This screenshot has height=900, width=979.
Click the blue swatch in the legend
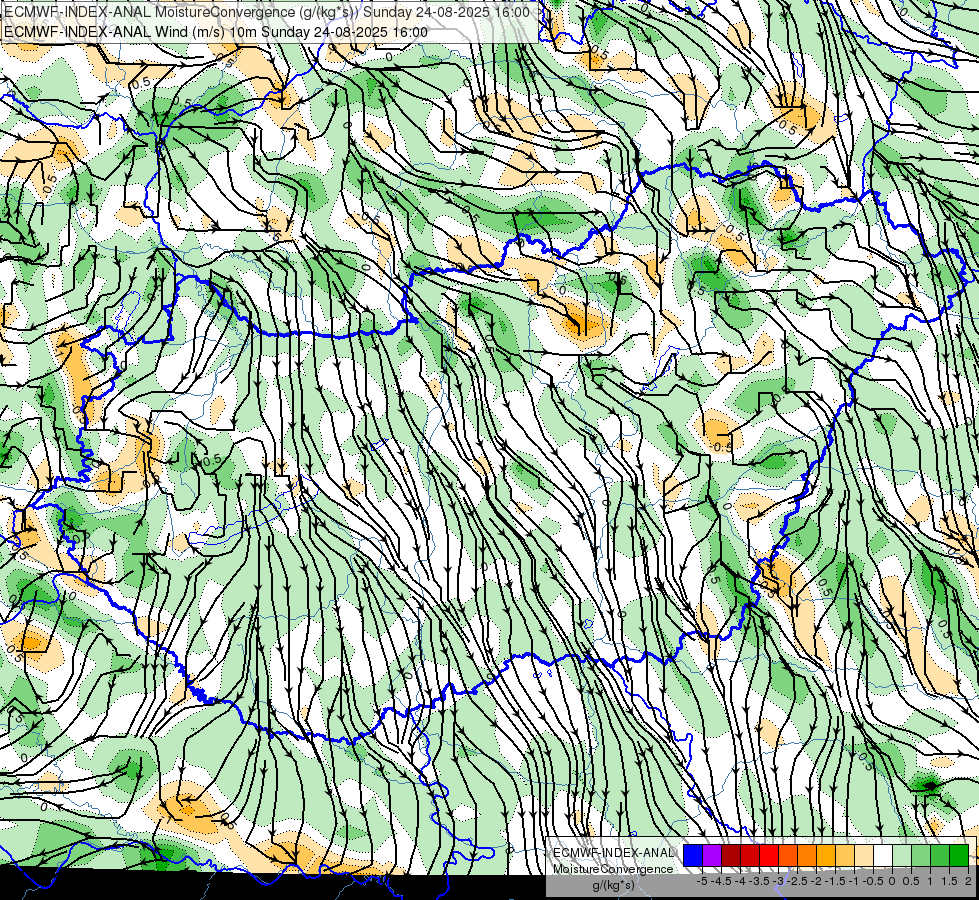pyautogui.click(x=693, y=856)
